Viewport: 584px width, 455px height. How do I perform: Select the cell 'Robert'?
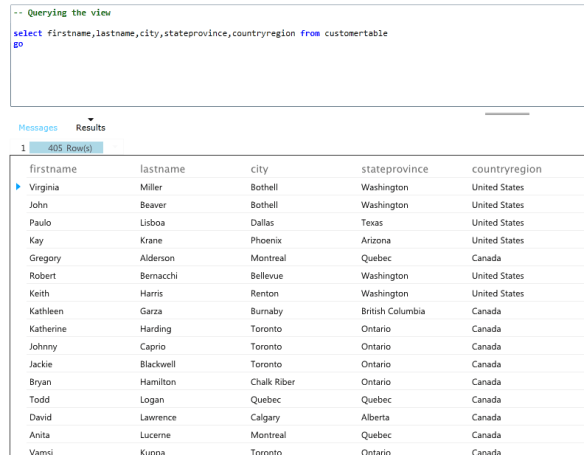coord(42,276)
